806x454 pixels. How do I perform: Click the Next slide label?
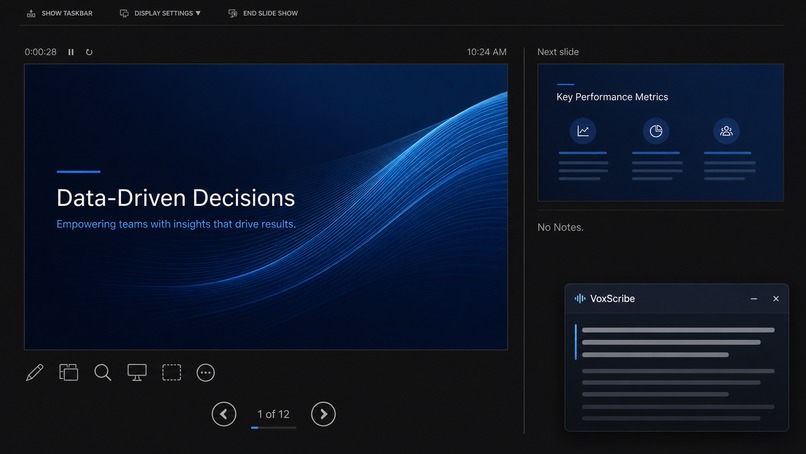[x=558, y=52]
